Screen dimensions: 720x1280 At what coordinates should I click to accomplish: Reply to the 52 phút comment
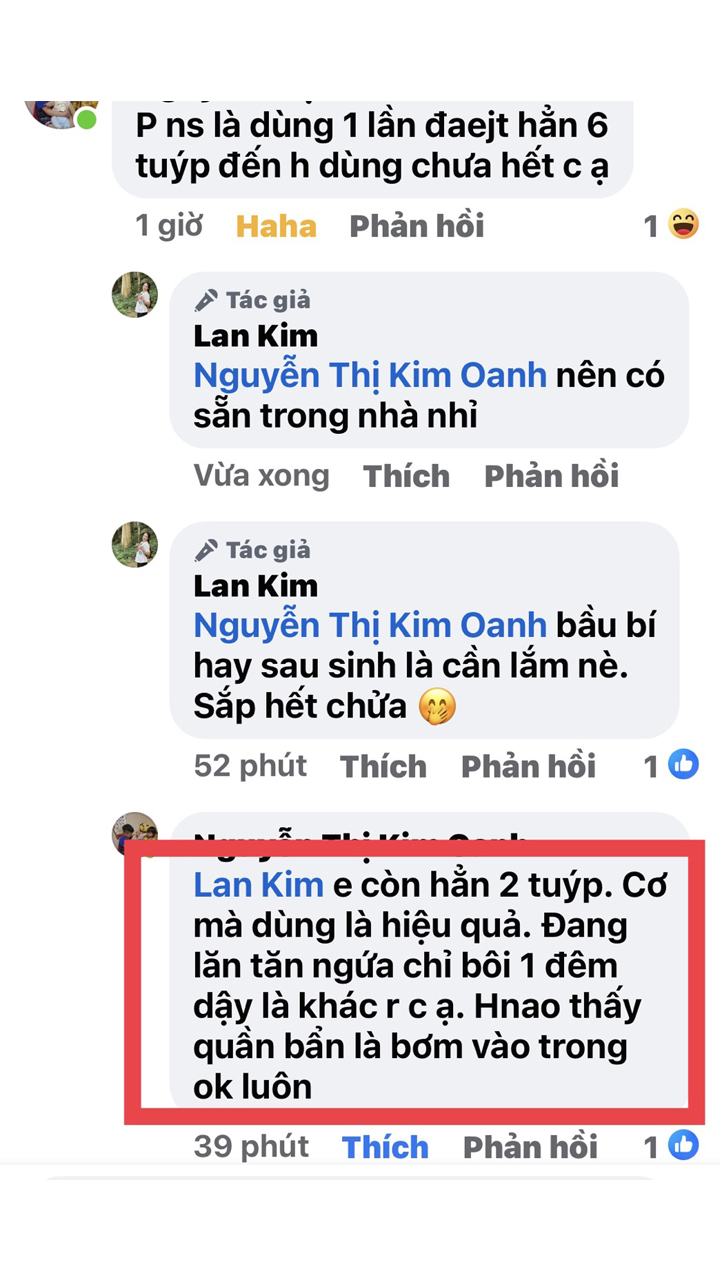tap(528, 766)
